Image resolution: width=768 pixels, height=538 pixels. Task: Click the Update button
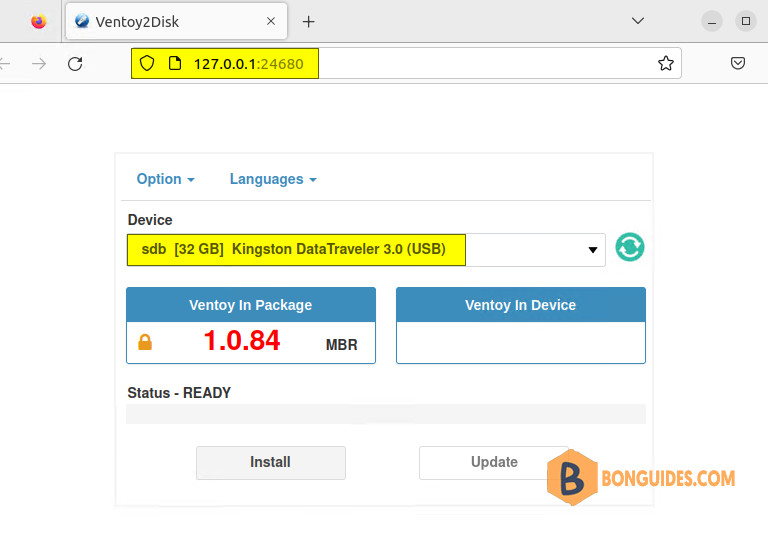coord(494,463)
